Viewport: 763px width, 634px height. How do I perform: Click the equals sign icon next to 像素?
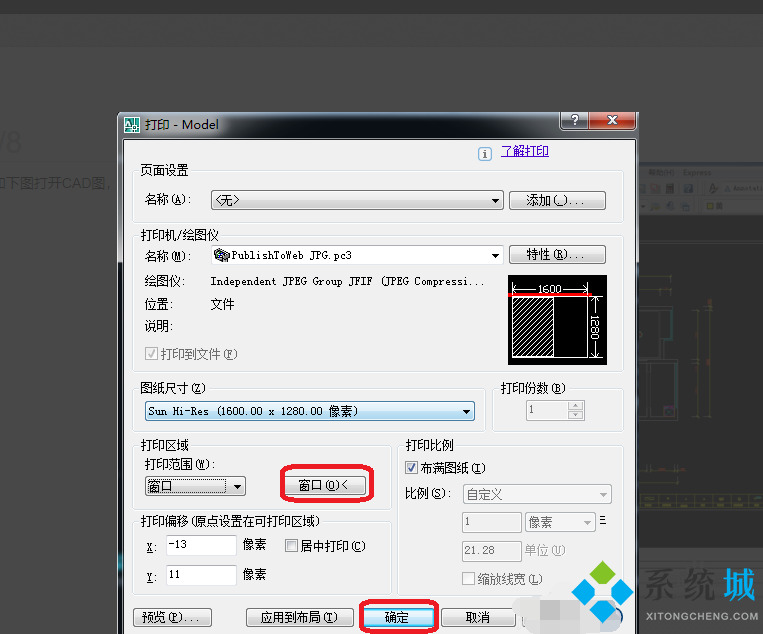[603, 521]
